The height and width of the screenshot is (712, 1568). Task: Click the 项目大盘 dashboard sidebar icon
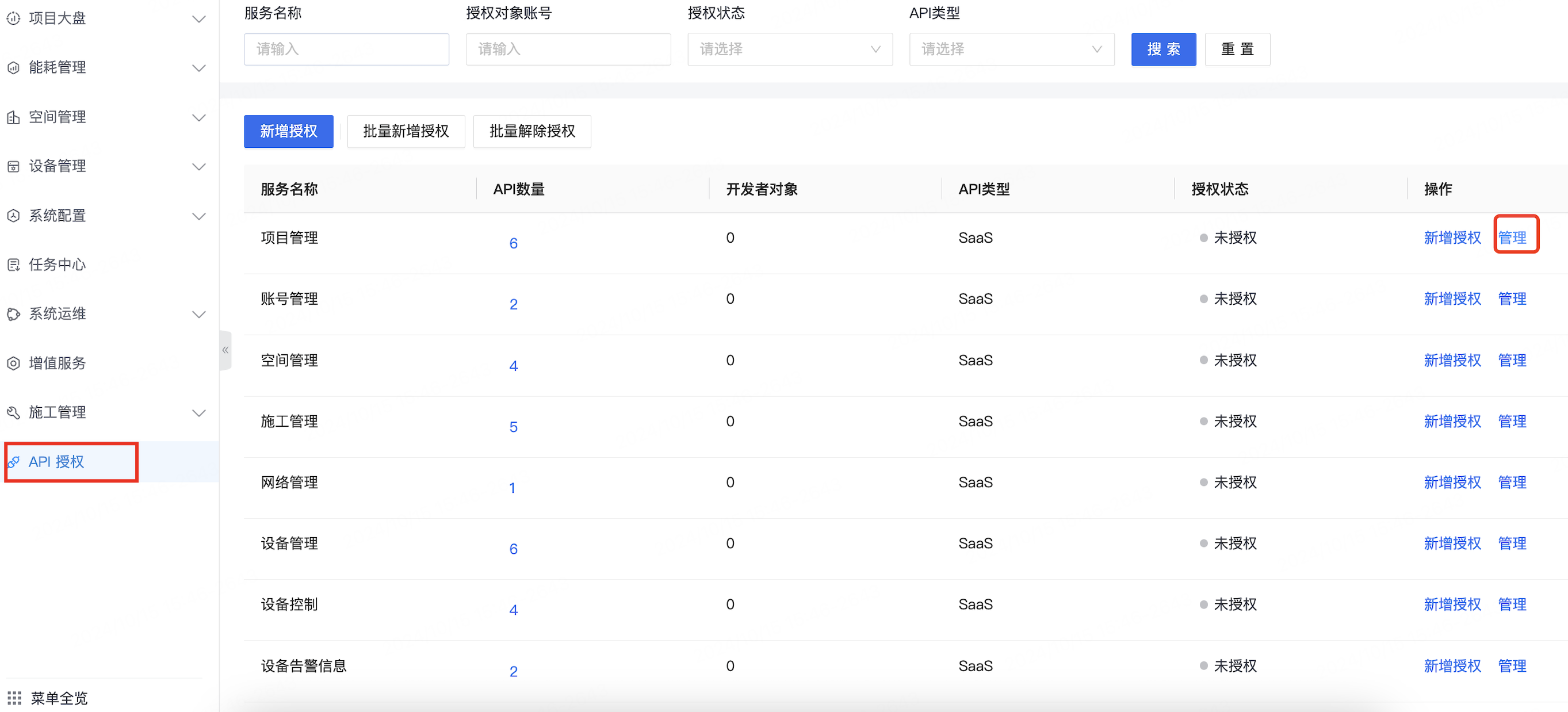click(x=13, y=18)
